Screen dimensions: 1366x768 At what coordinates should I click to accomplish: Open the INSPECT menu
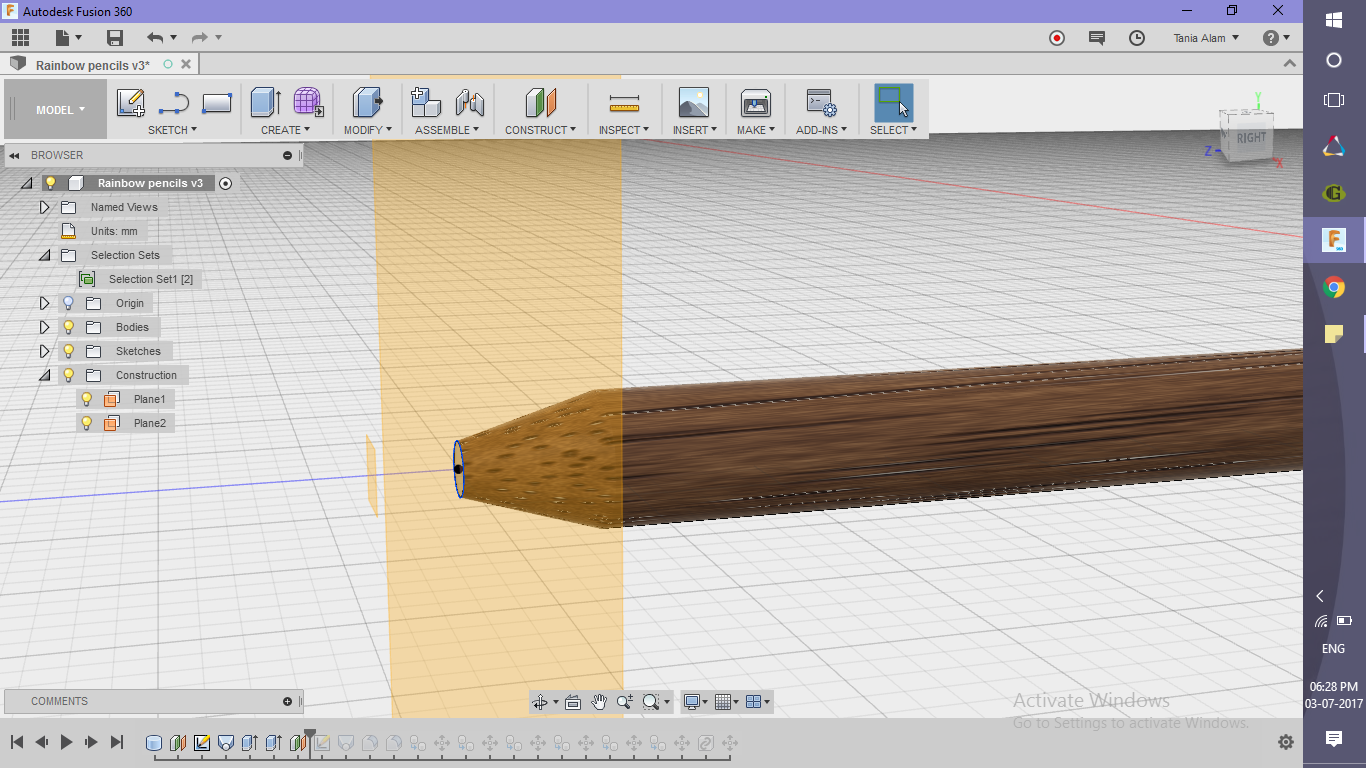[624, 130]
